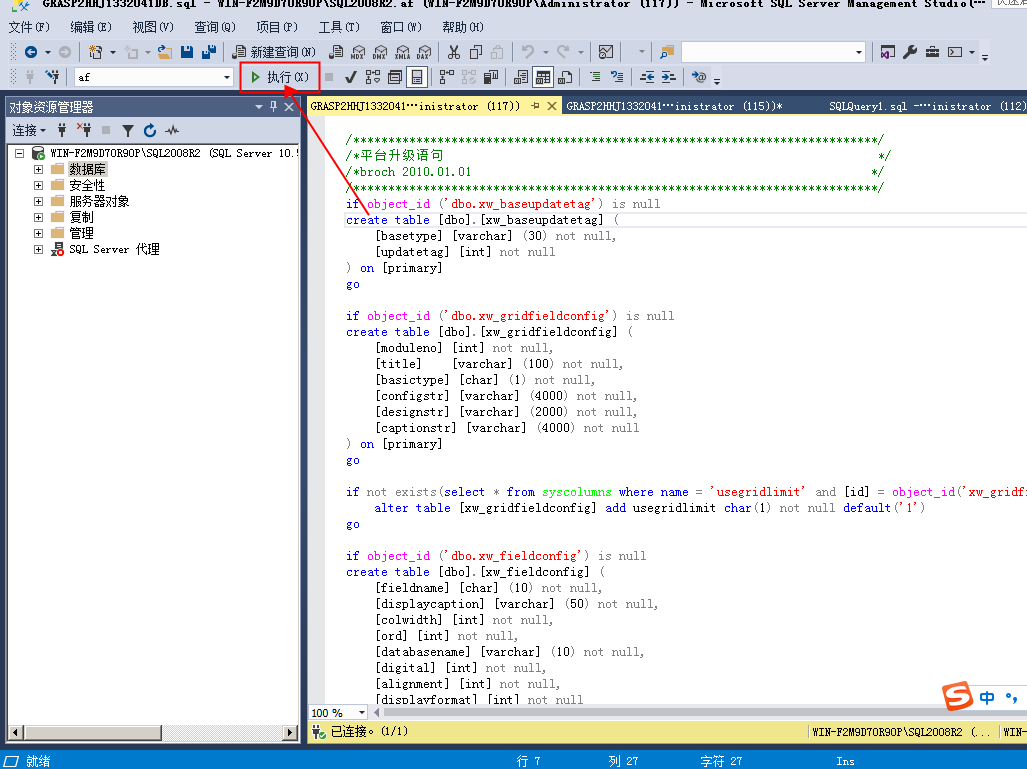The height and width of the screenshot is (769, 1027).
Task: Click the Filter funnel icon in Object Explorer
Action: coord(128,130)
